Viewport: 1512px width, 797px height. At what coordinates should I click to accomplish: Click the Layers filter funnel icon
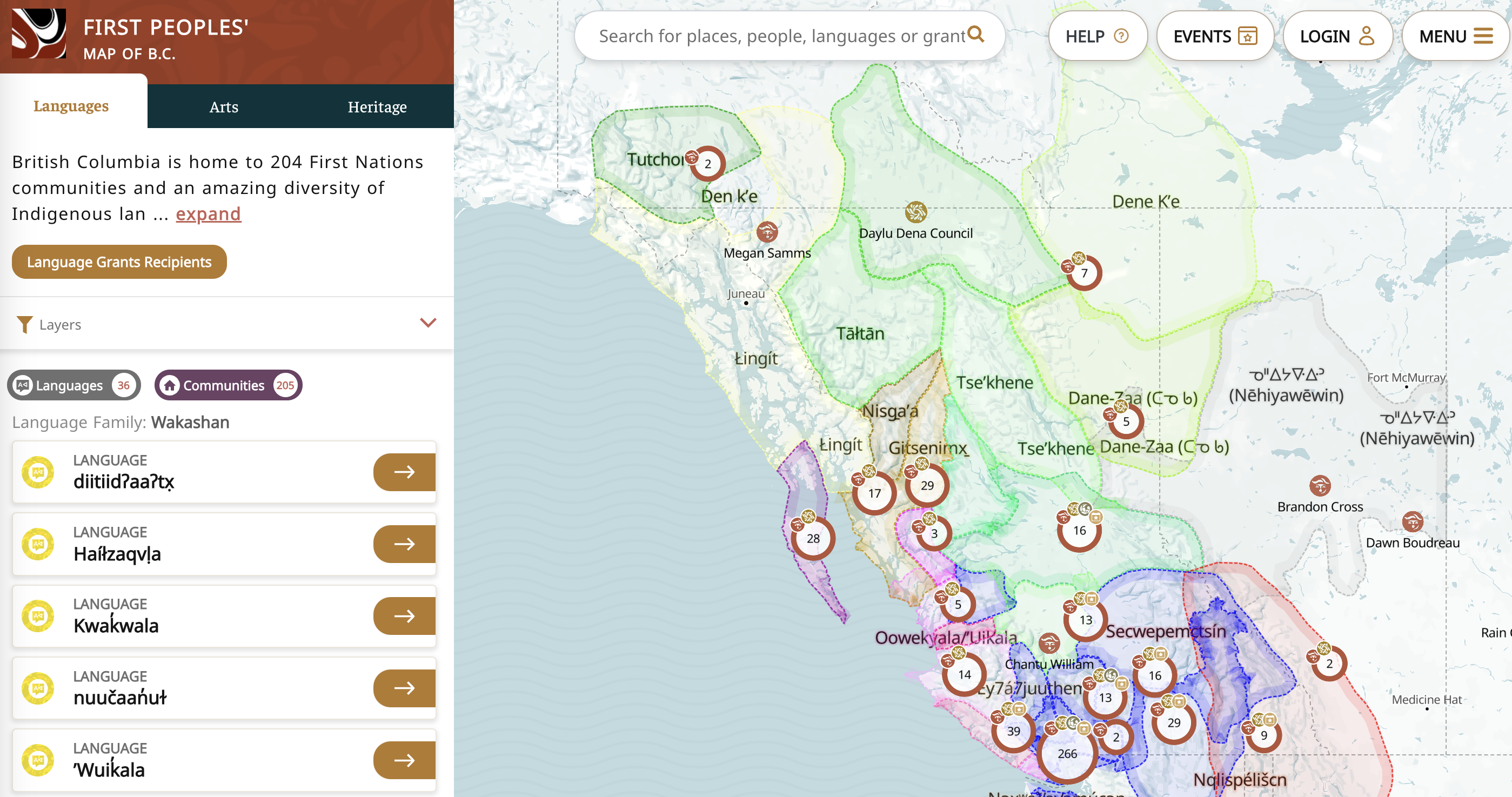[24, 324]
